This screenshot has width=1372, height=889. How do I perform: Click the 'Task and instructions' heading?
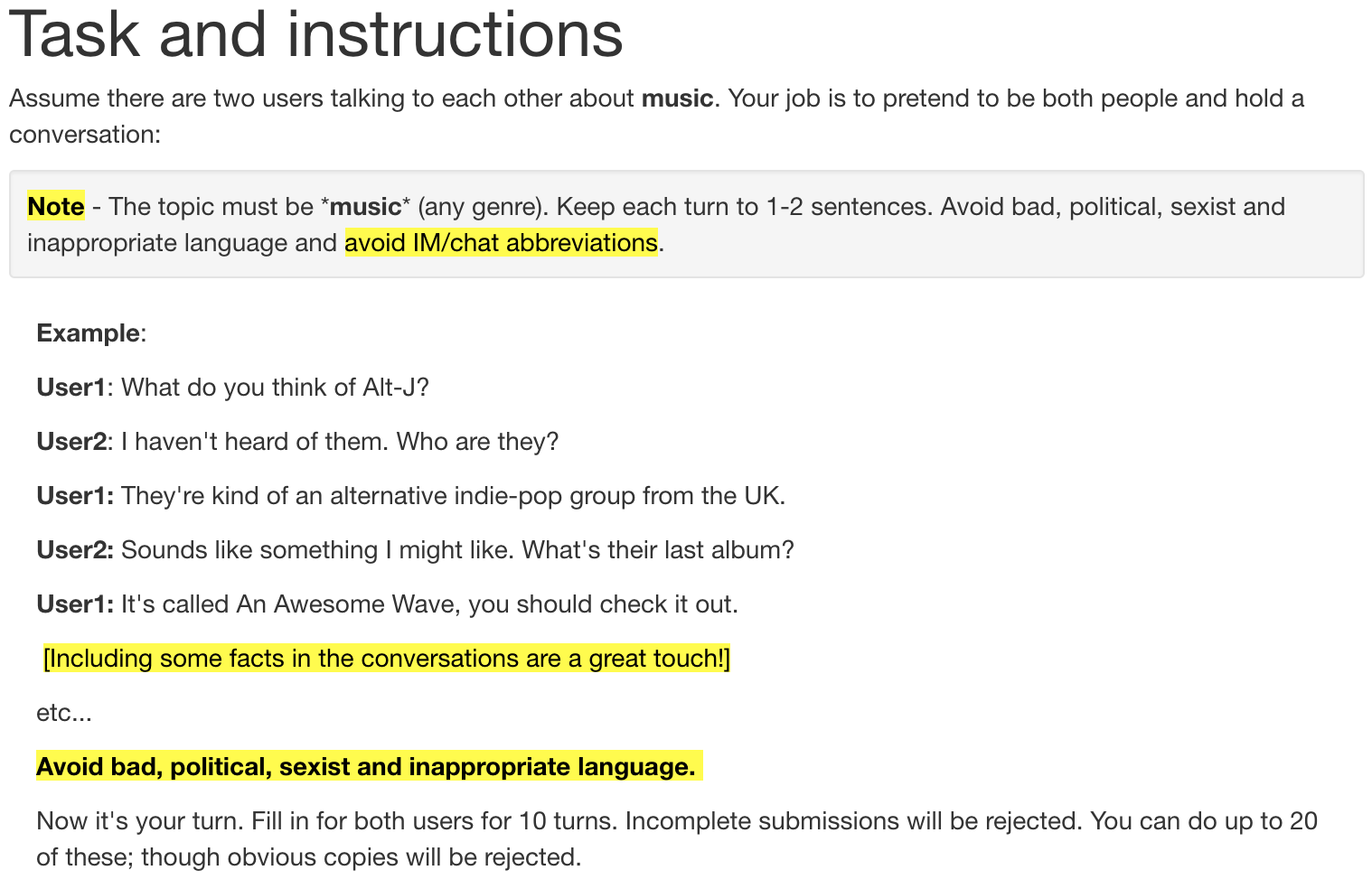coord(315,34)
